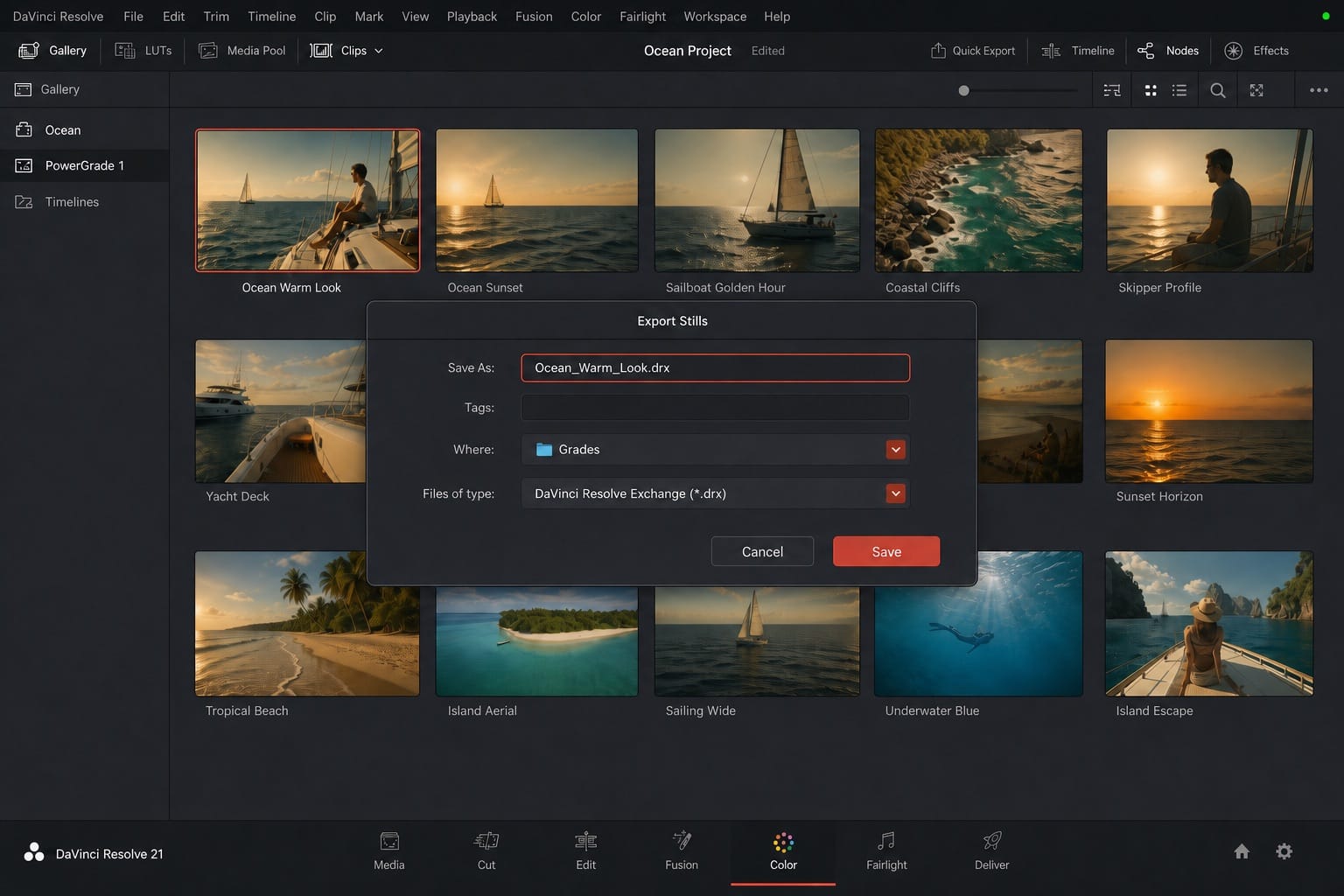Click the Save button in Export Stills
Screen dimensions: 1344x896
886,551
